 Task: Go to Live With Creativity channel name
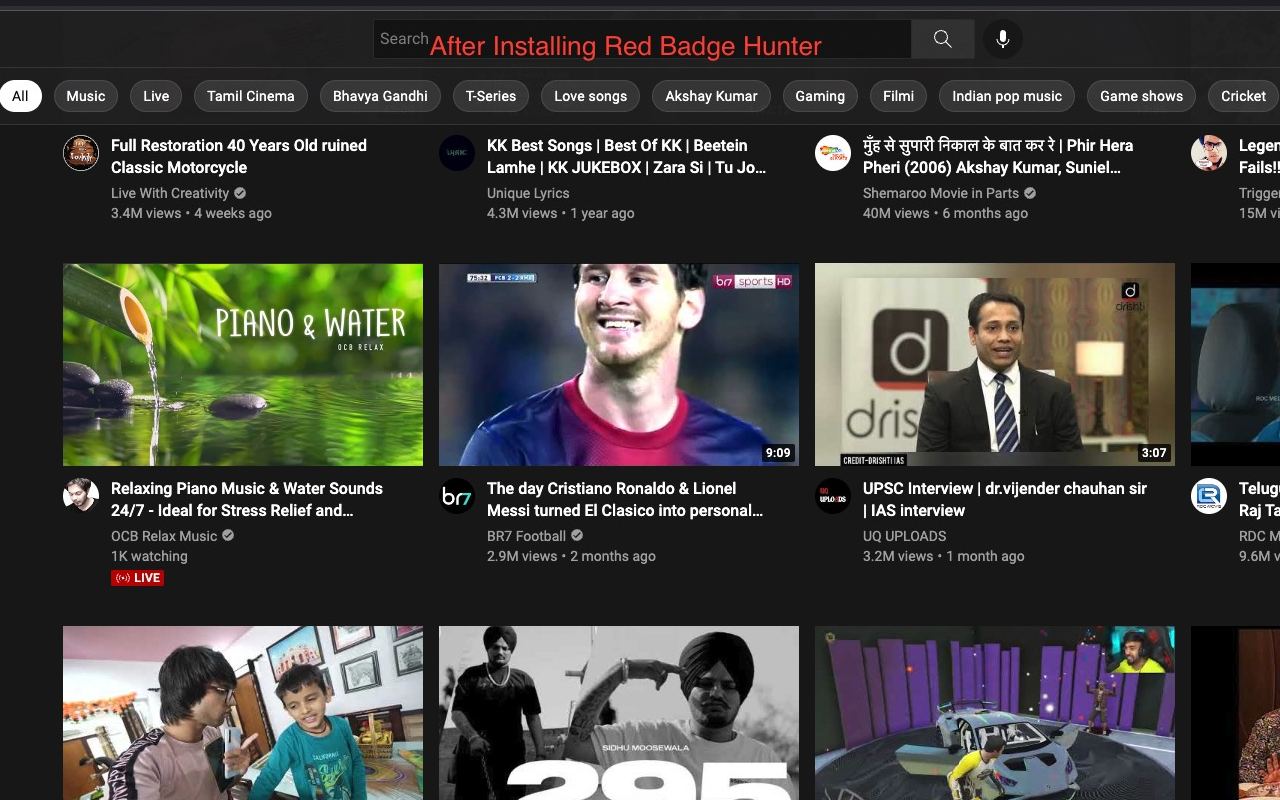coord(170,193)
